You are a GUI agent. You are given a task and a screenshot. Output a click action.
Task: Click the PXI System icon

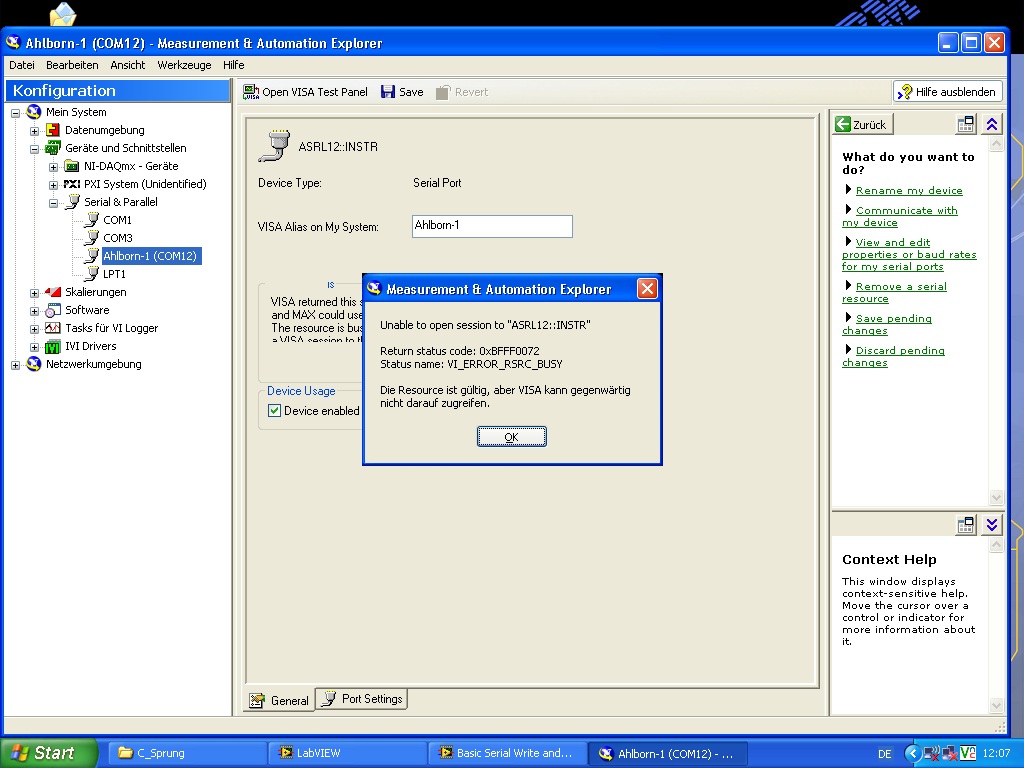[x=72, y=184]
